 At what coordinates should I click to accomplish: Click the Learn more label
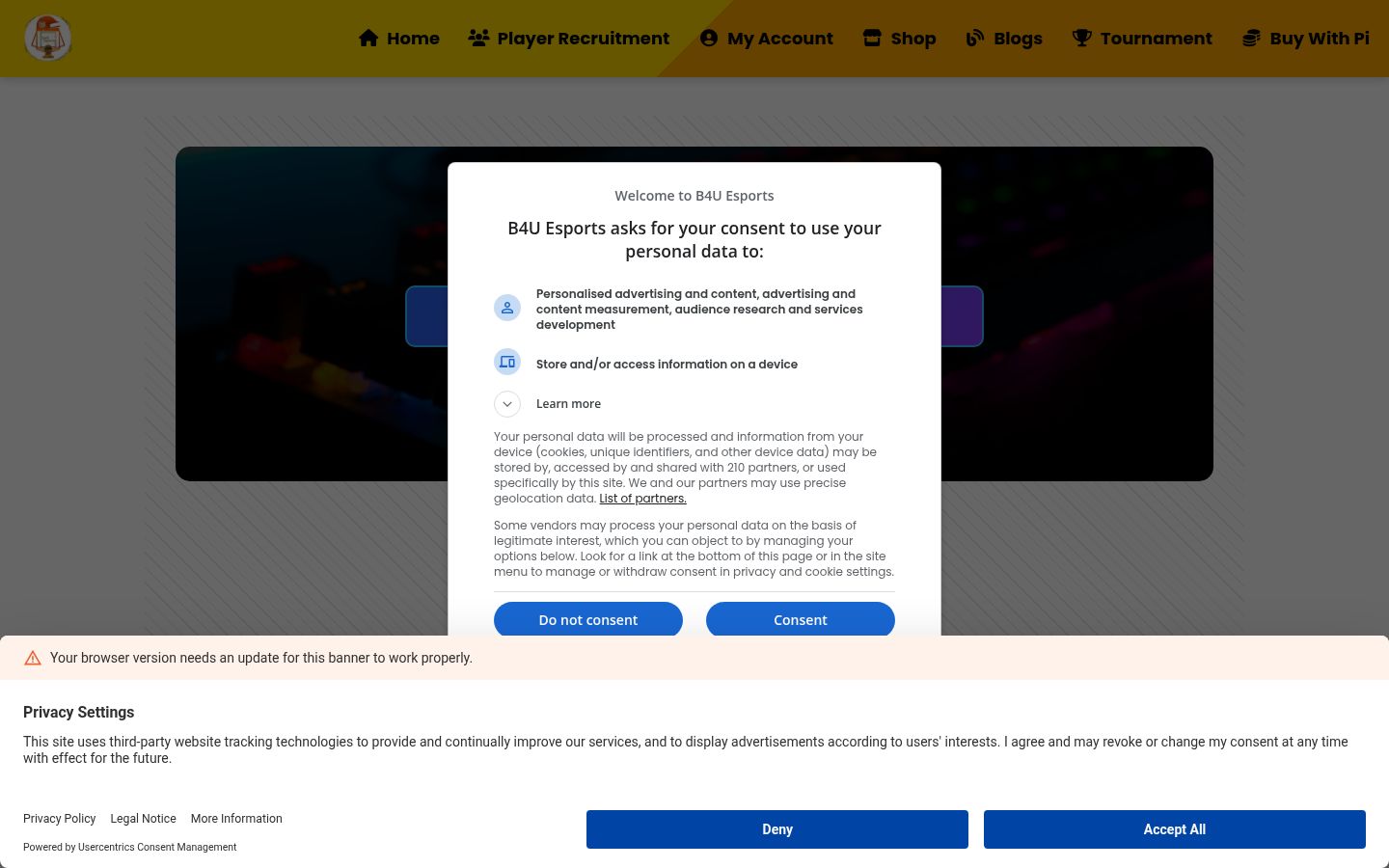(x=568, y=404)
